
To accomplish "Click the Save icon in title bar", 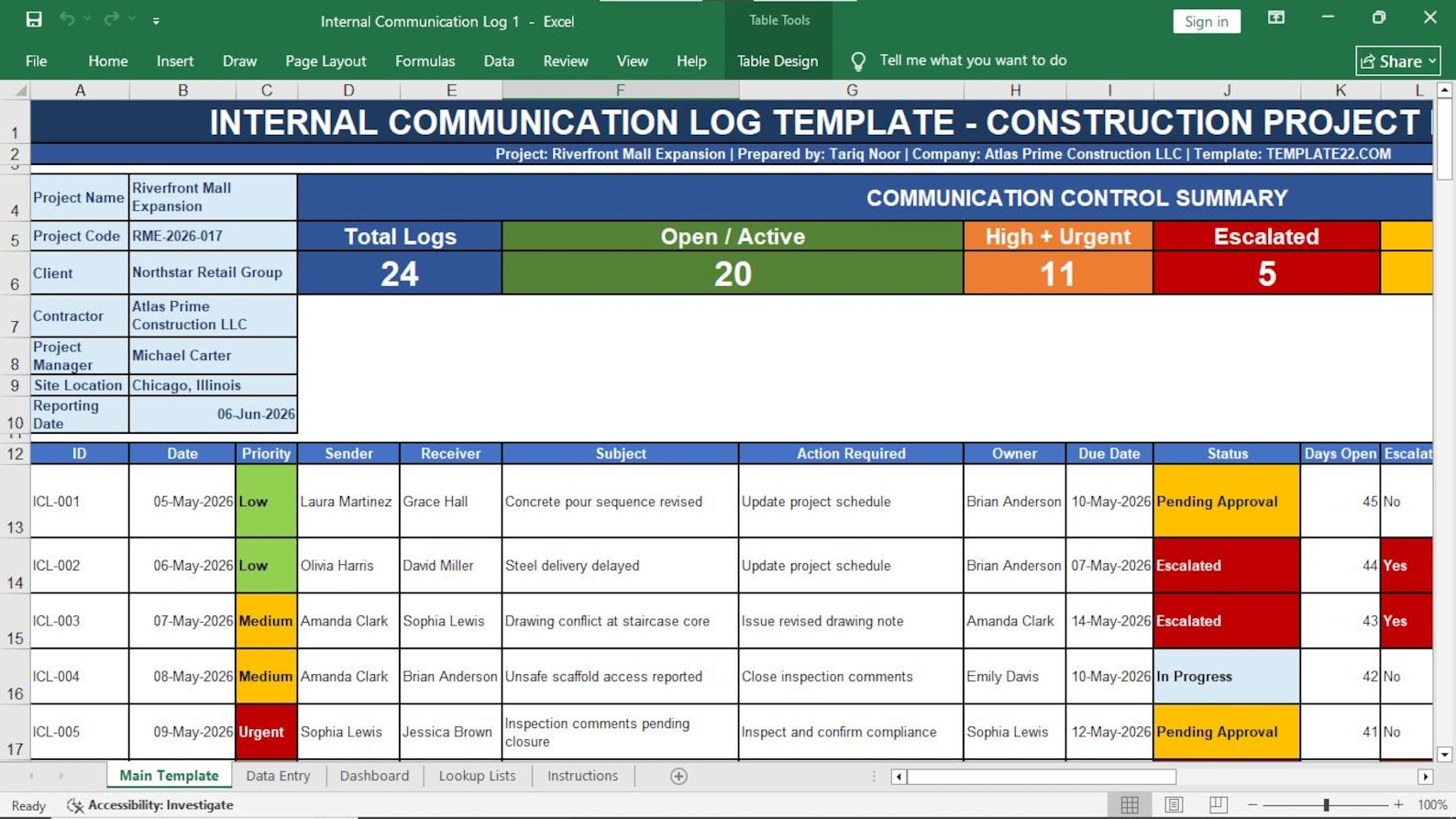I will click(34, 19).
